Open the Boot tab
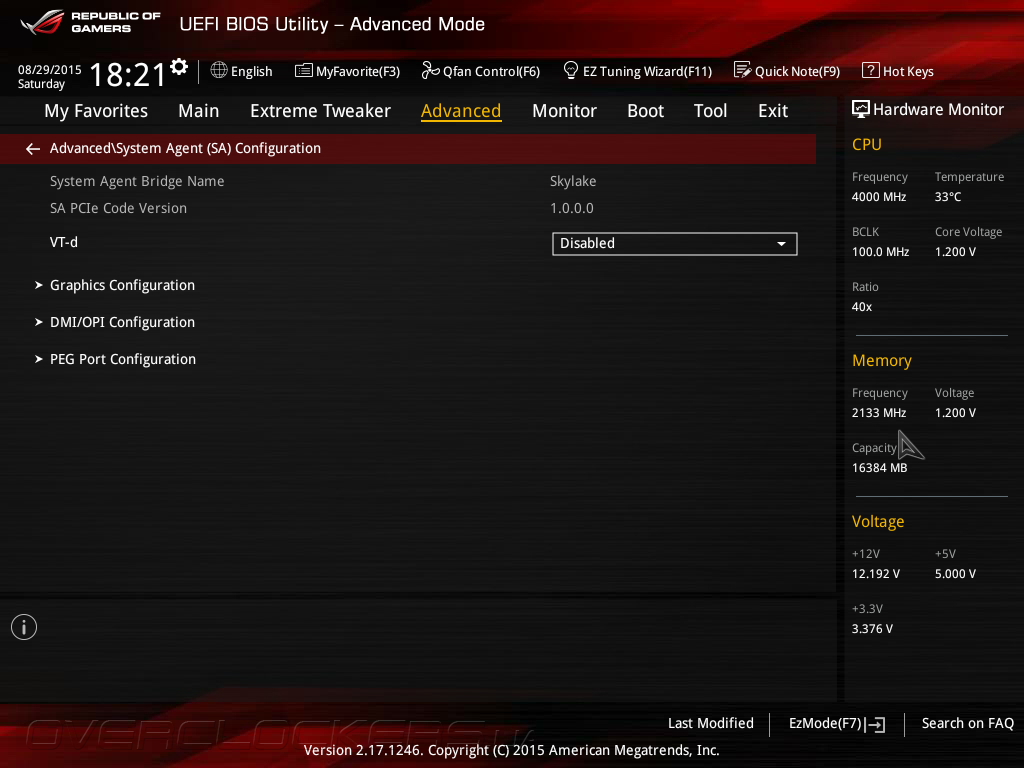The width and height of the screenshot is (1024, 768). (645, 111)
